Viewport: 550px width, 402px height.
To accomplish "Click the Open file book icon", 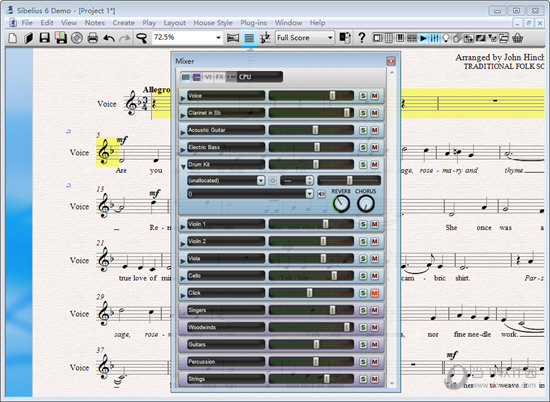I will click(x=28, y=38).
